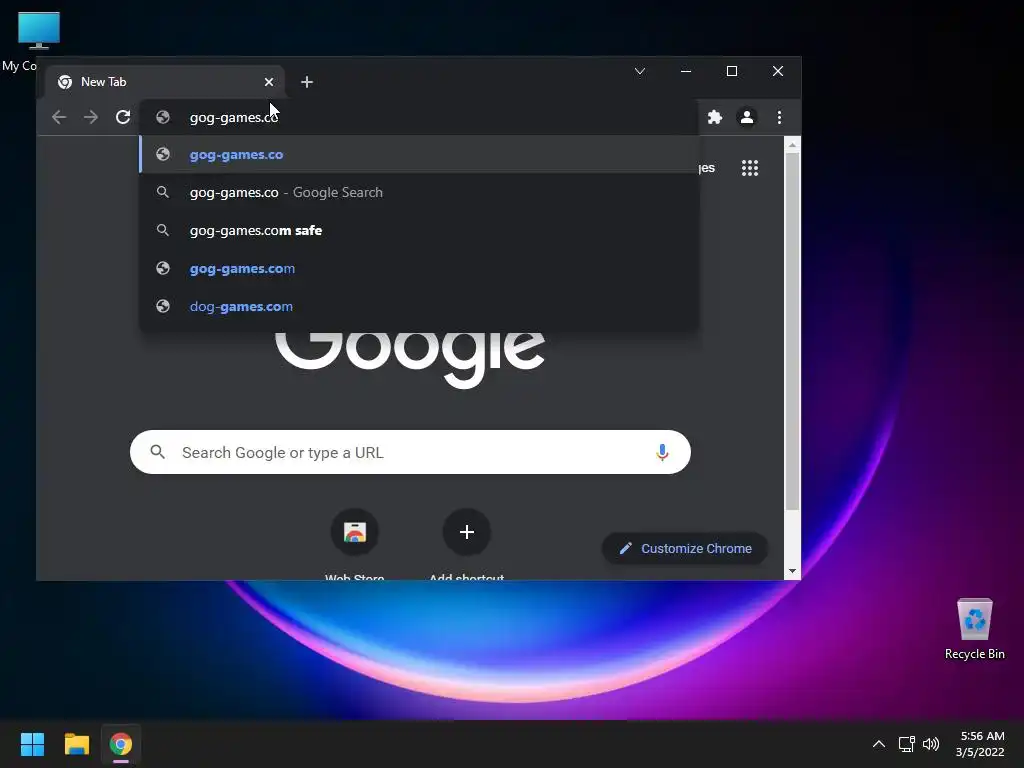1024x768 pixels.
Task: Select the gog-games.com URL suggestion
Action: (419, 268)
